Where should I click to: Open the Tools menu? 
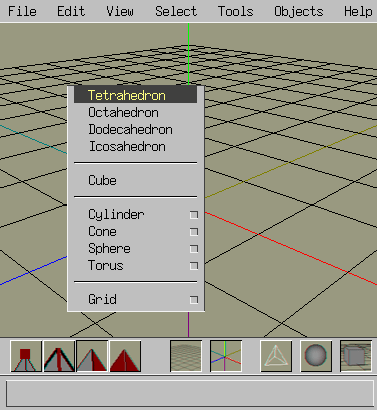click(236, 11)
